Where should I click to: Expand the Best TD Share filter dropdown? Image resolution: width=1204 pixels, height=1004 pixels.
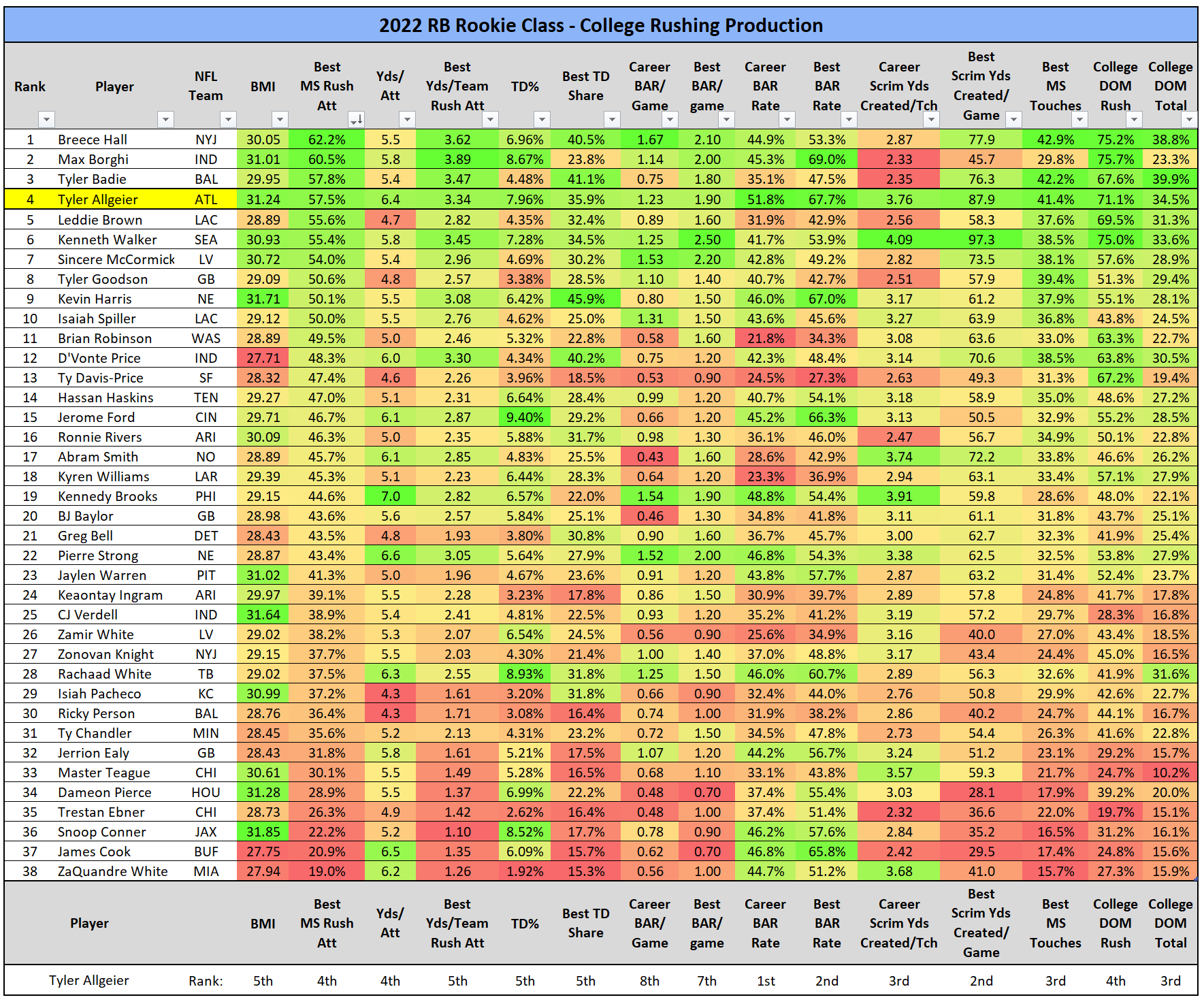[612, 120]
